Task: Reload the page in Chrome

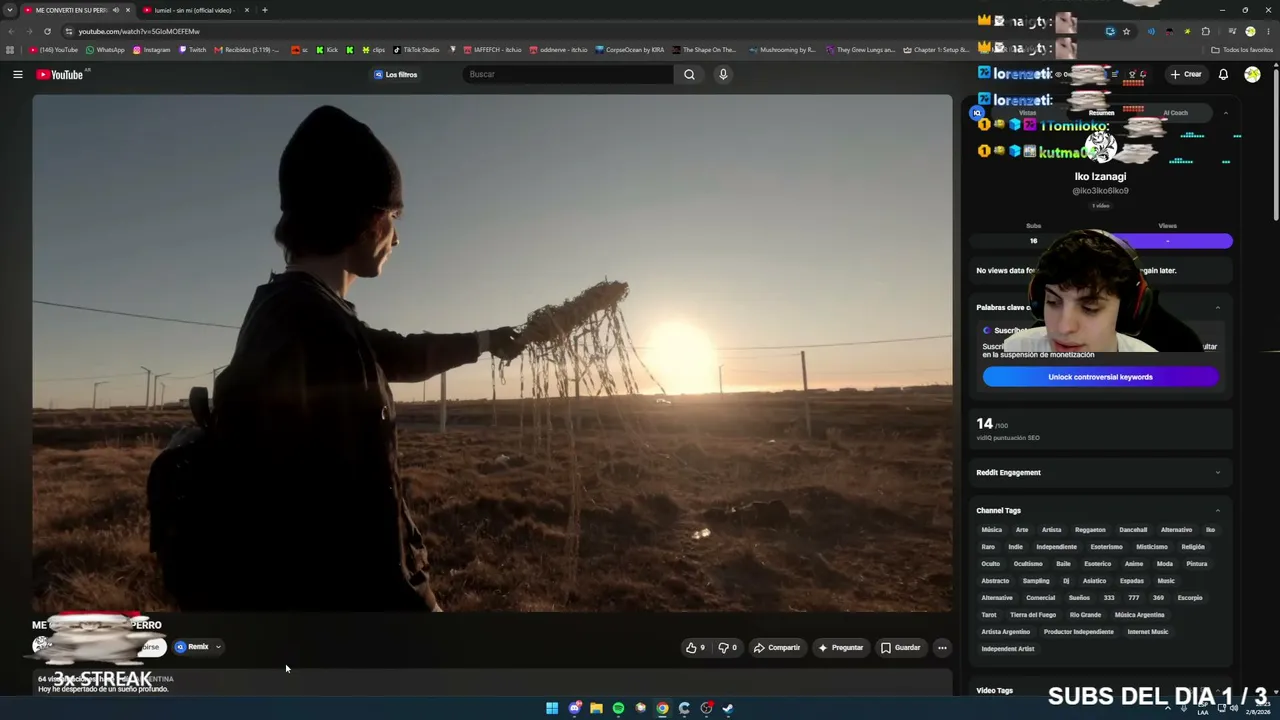Action: [x=47, y=31]
